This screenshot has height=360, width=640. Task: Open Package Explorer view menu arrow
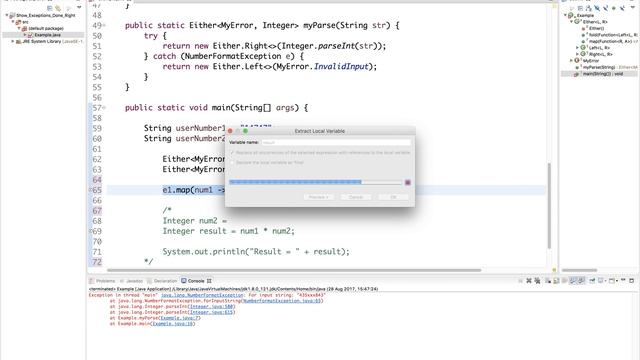[x=79, y=7]
